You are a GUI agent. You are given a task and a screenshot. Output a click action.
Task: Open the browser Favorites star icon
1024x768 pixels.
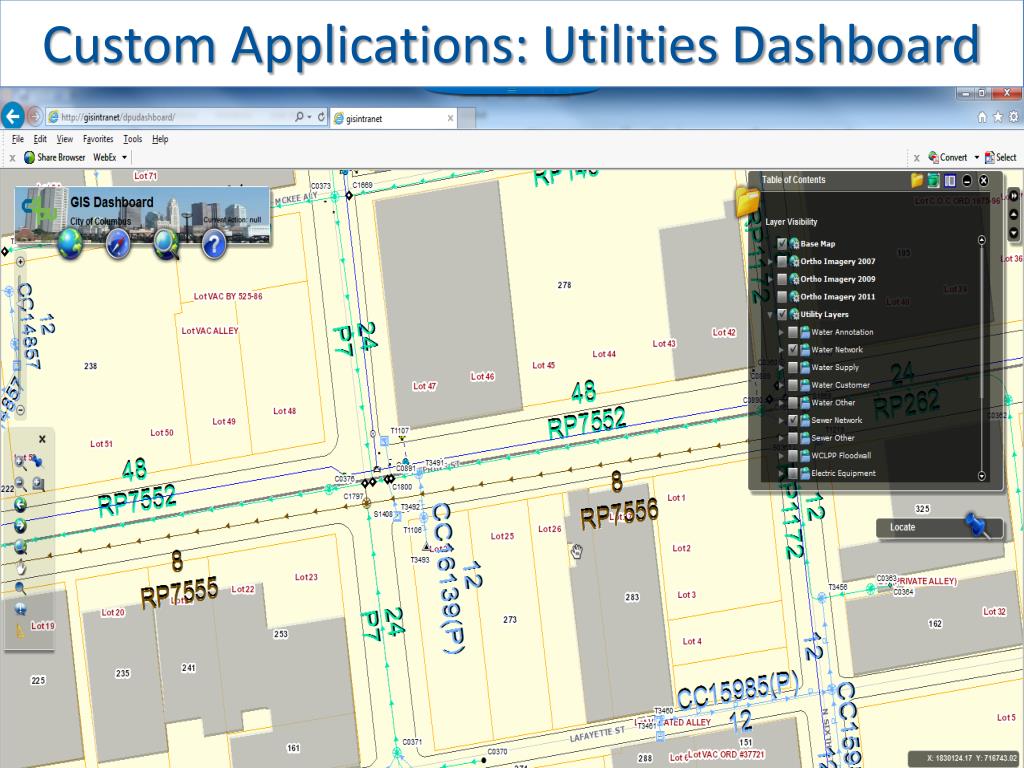tap(998, 117)
